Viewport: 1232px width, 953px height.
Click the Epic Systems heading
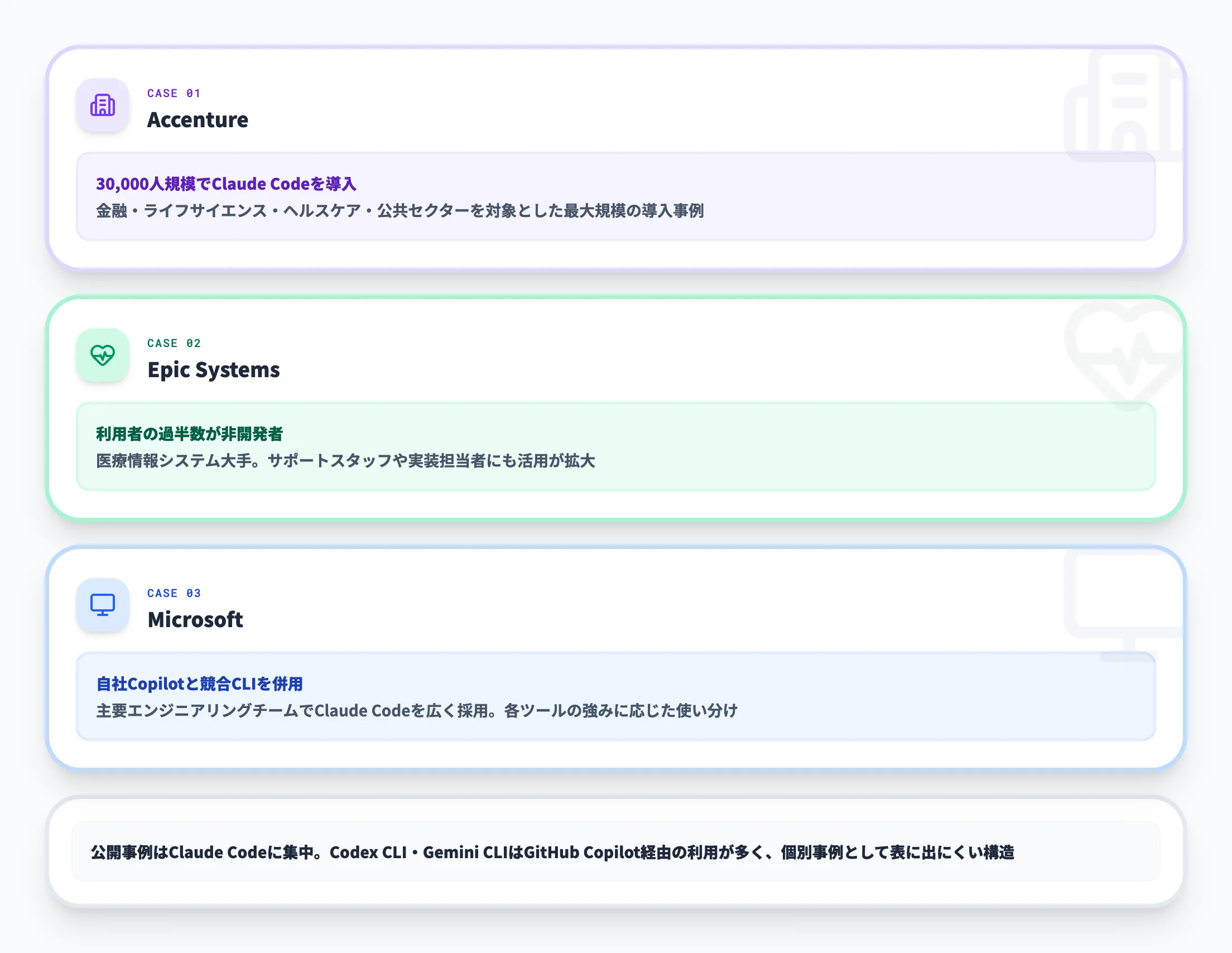point(213,370)
